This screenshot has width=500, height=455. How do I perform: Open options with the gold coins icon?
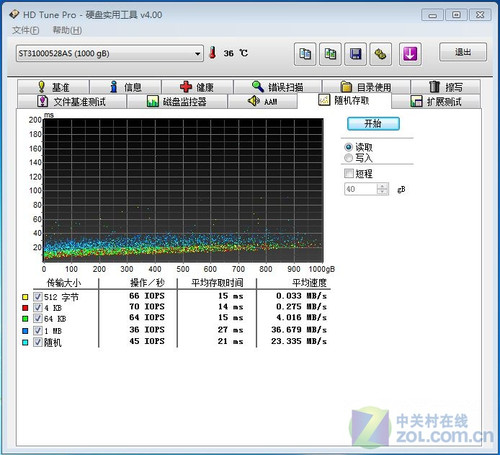[380, 54]
